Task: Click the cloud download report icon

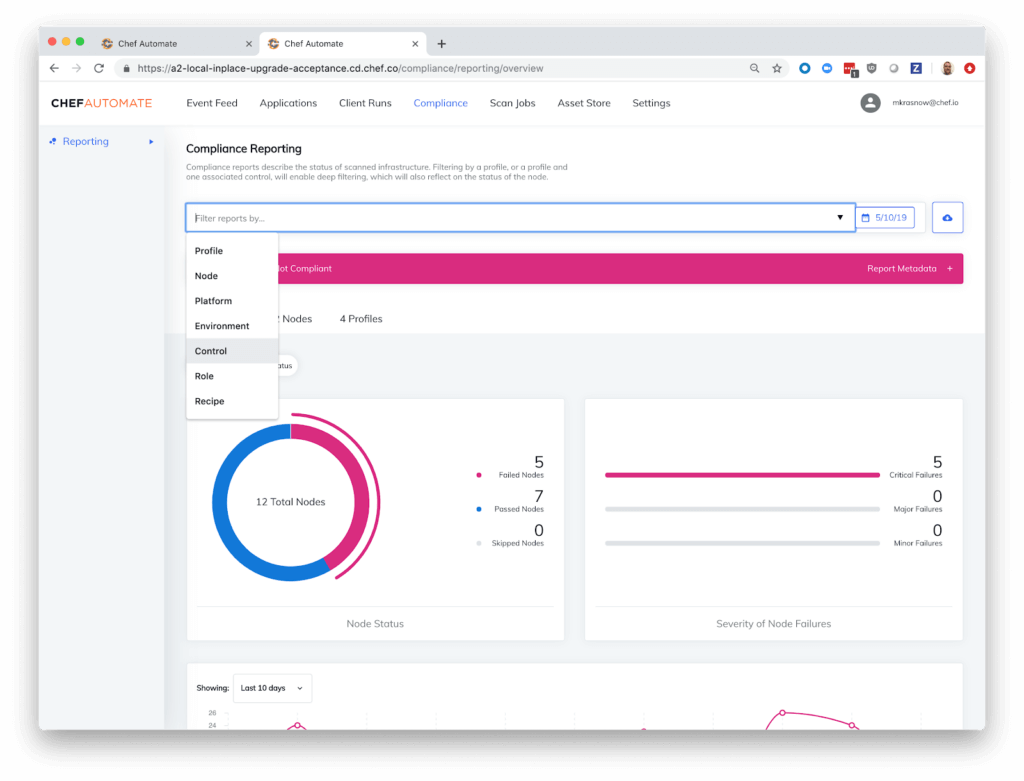Action: click(947, 218)
